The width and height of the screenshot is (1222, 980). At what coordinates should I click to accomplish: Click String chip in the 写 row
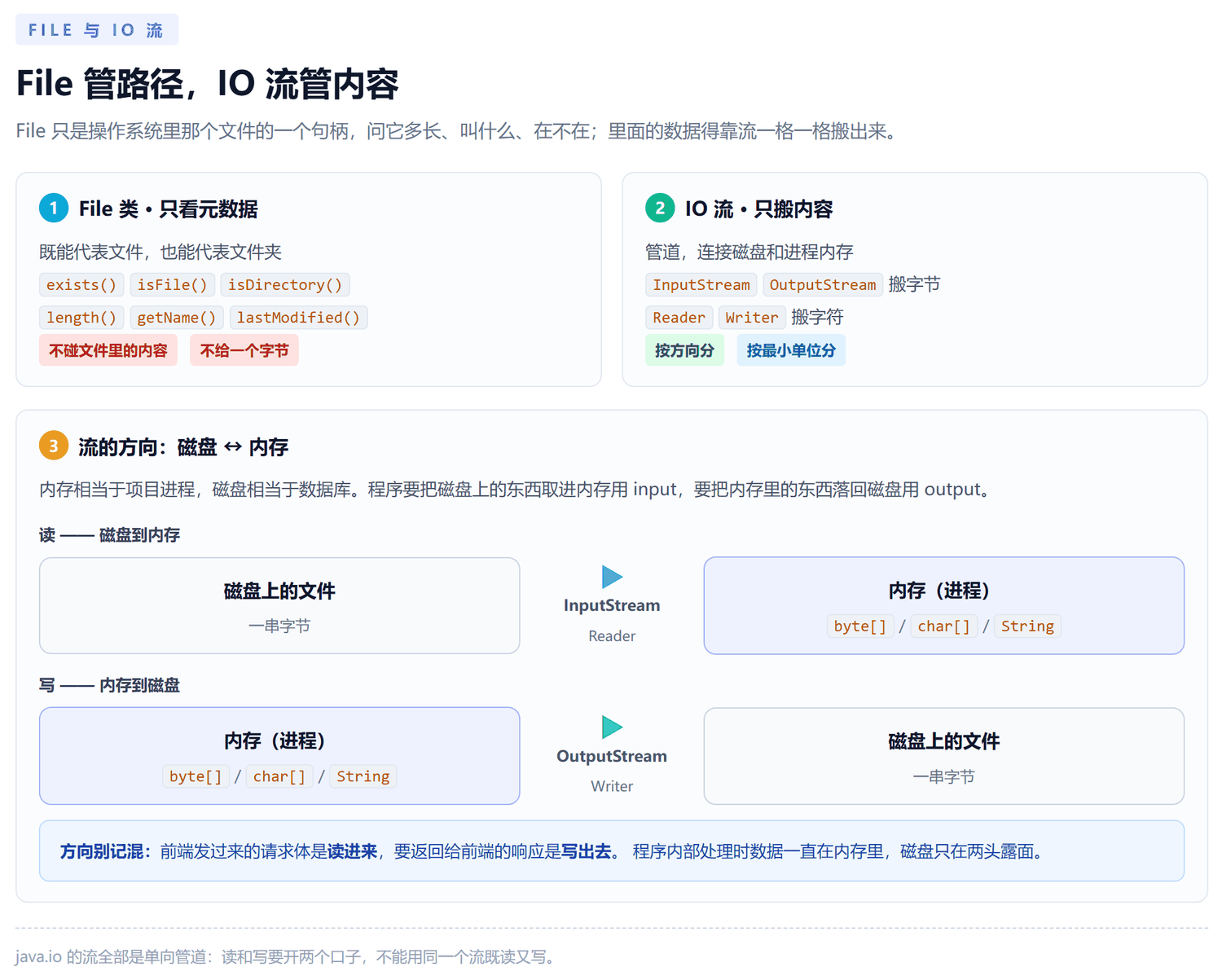[363, 776]
